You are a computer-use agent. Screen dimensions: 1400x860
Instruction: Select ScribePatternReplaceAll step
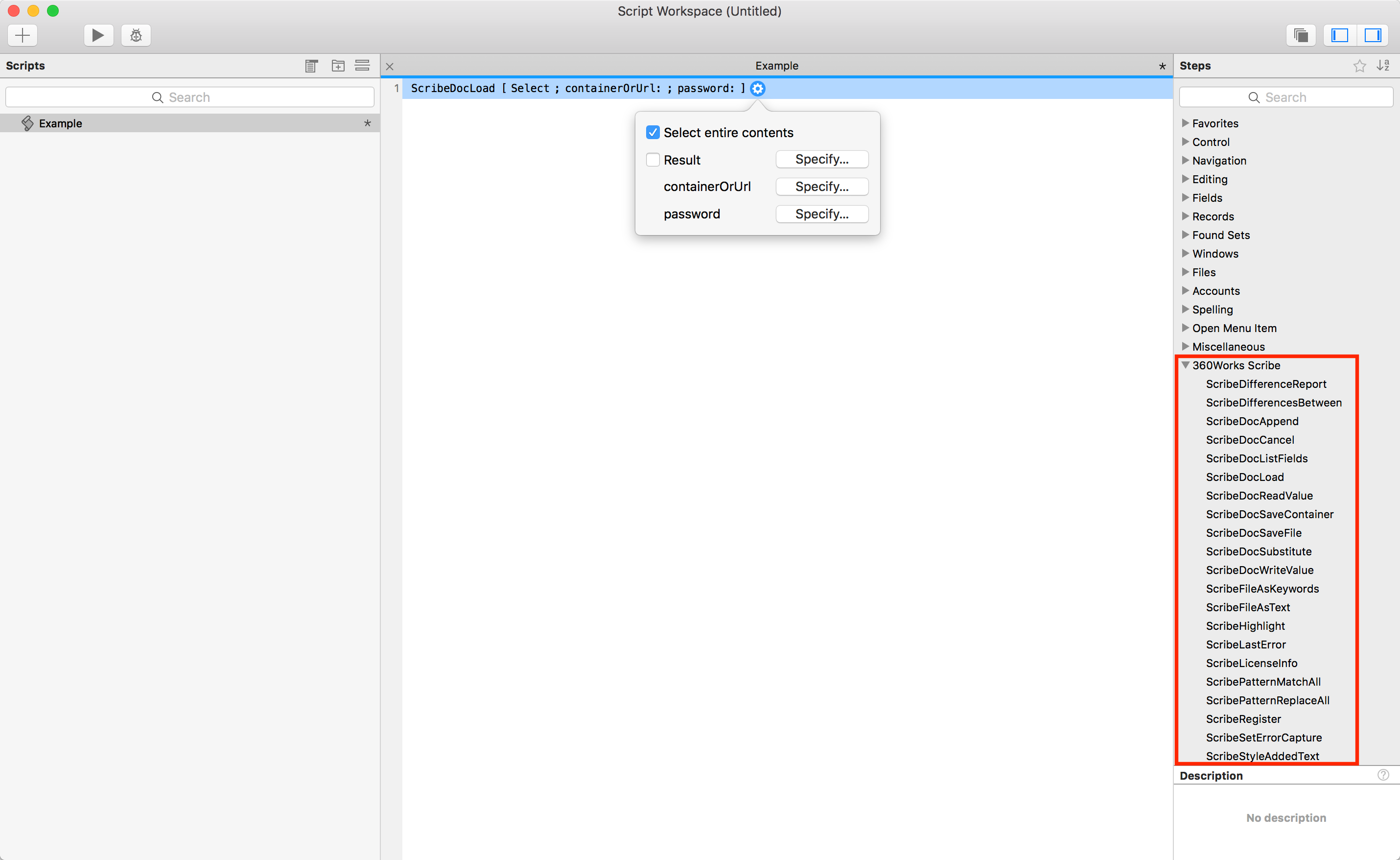(x=1267, y=701)
